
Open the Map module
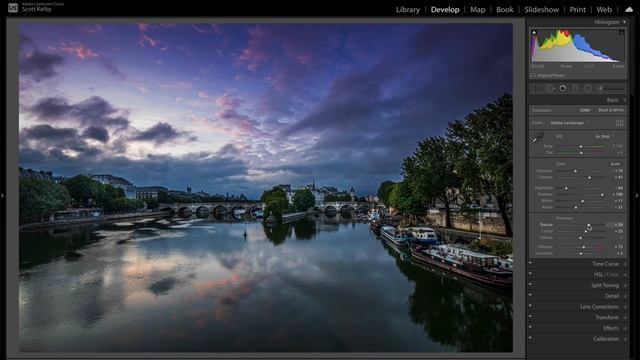pos(478,9)
